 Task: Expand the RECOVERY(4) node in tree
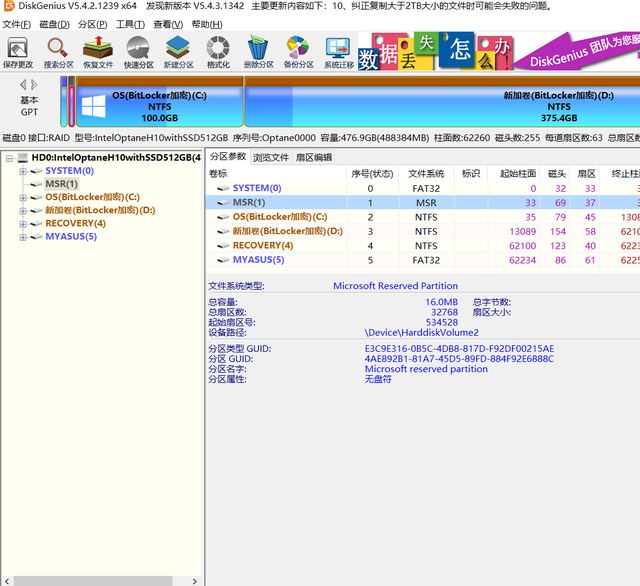pos(23,224)
